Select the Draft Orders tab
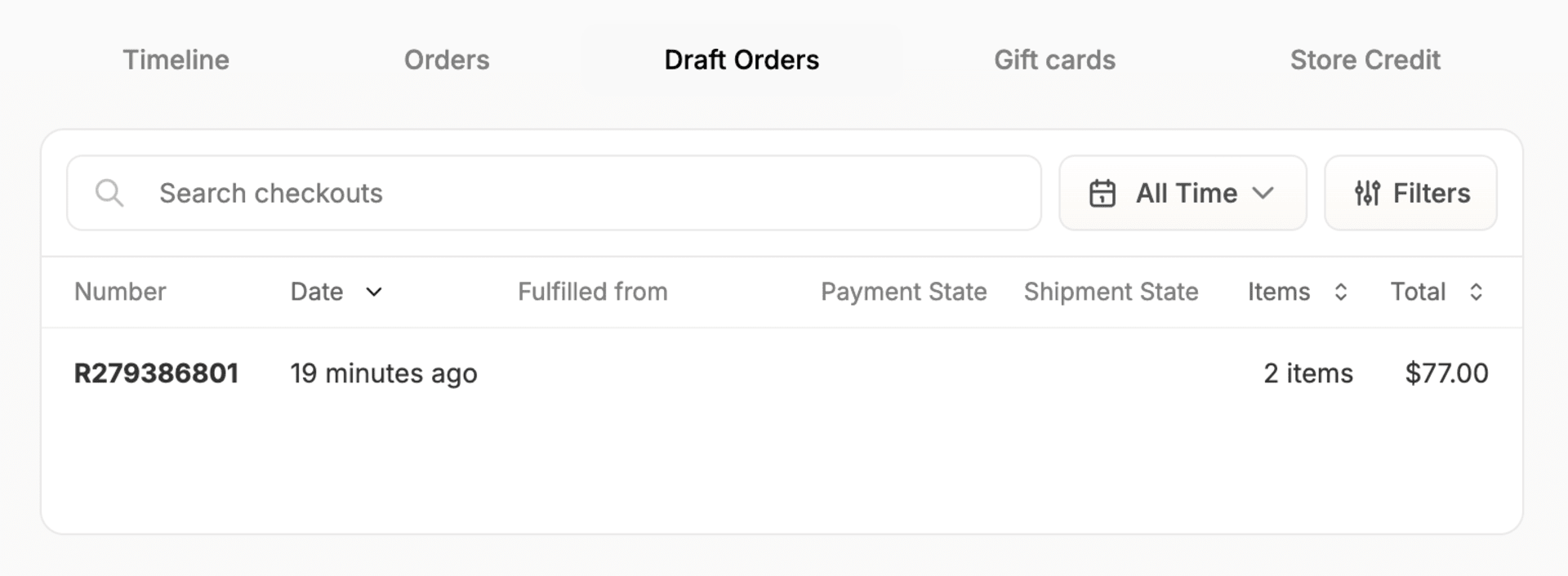This screenshot has width=1568, height=576. tap(742, 60)
